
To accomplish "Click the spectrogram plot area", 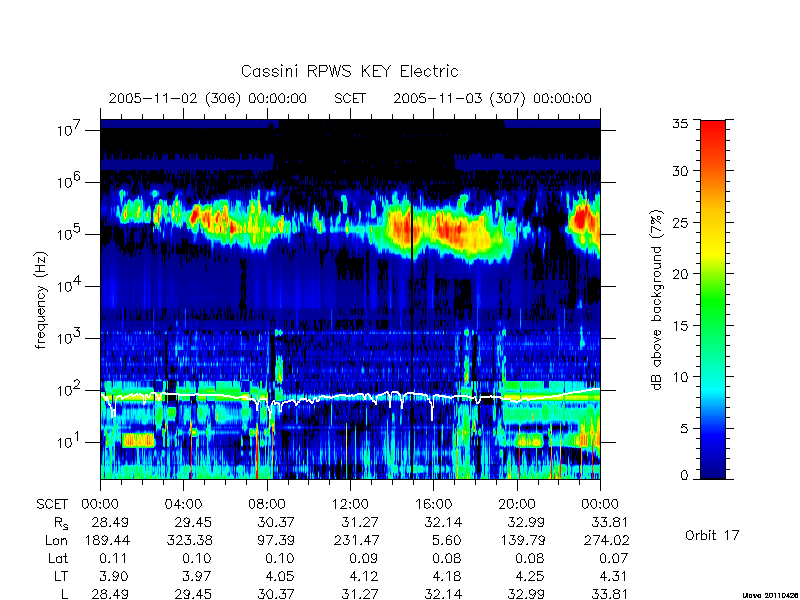I will 350,299.
